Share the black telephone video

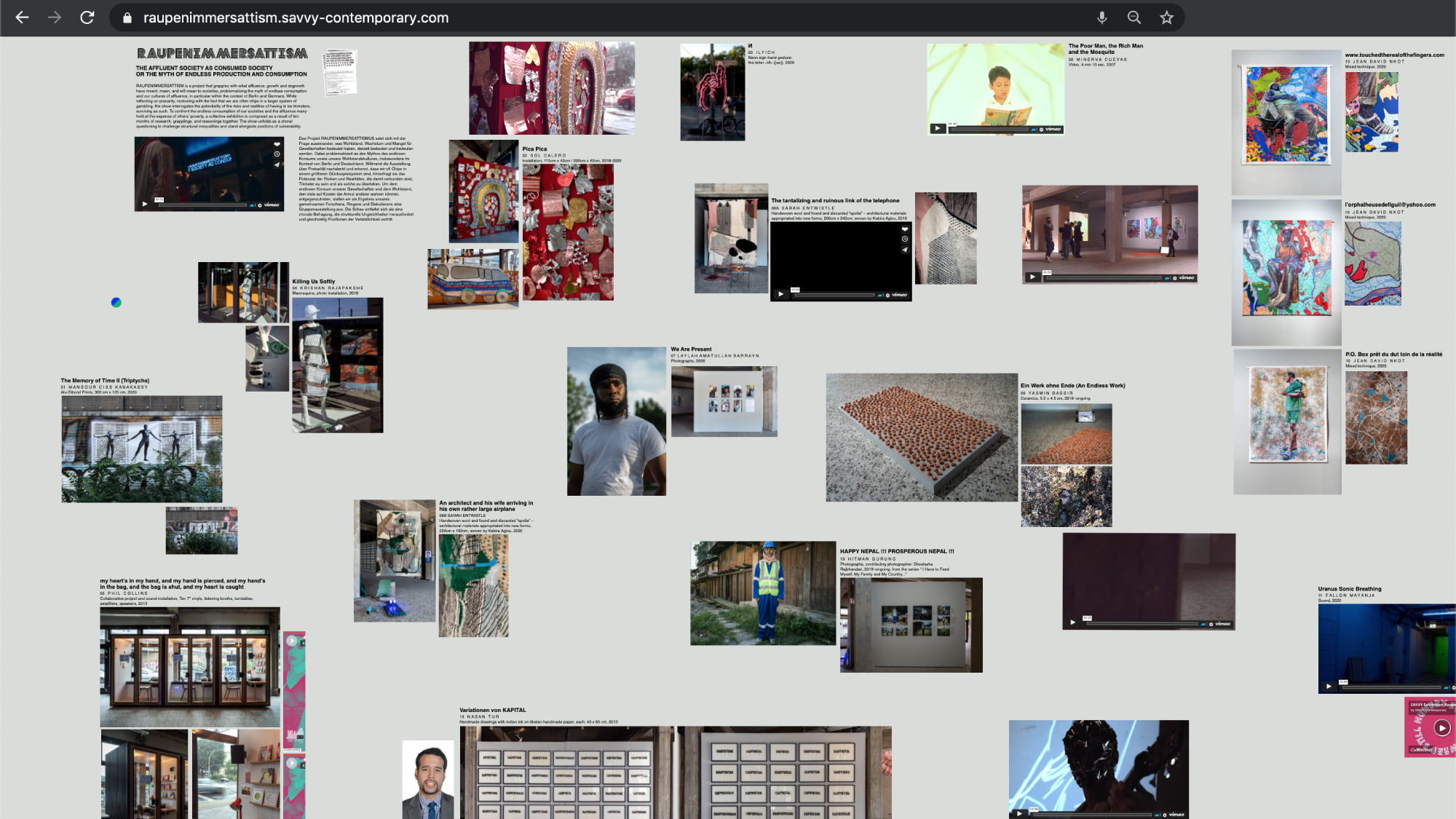pyautogui.click(x=905, y=250)
